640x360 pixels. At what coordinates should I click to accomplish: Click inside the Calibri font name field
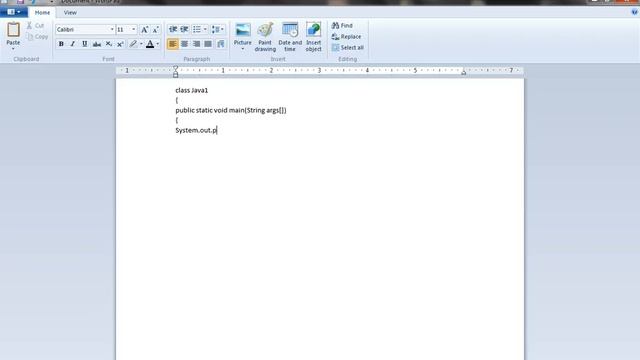click(82, 30)
